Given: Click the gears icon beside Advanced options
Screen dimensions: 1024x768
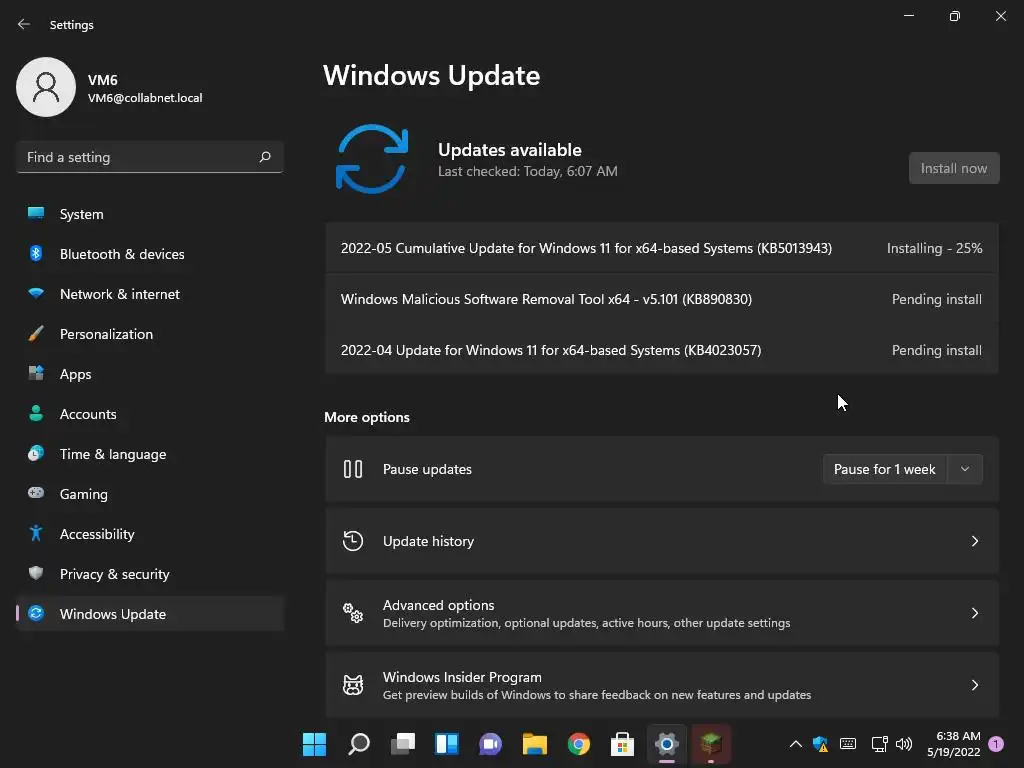Looking at the screenshot, I should pyautogui.click(x=353, y=613).
